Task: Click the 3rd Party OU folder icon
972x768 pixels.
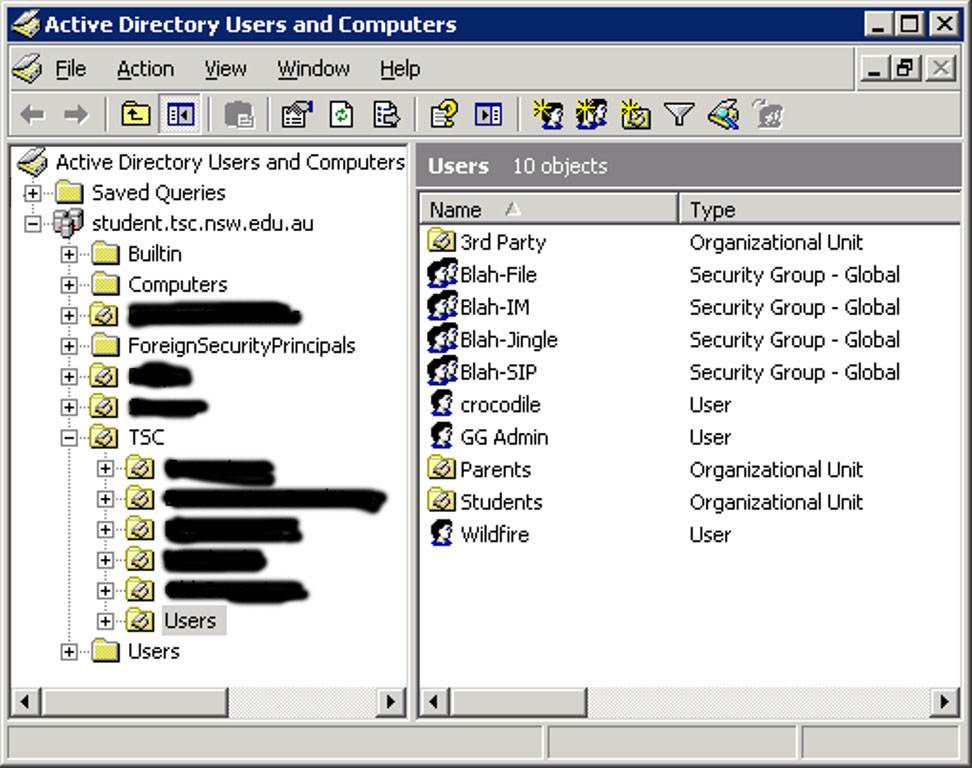Action: 441,241
